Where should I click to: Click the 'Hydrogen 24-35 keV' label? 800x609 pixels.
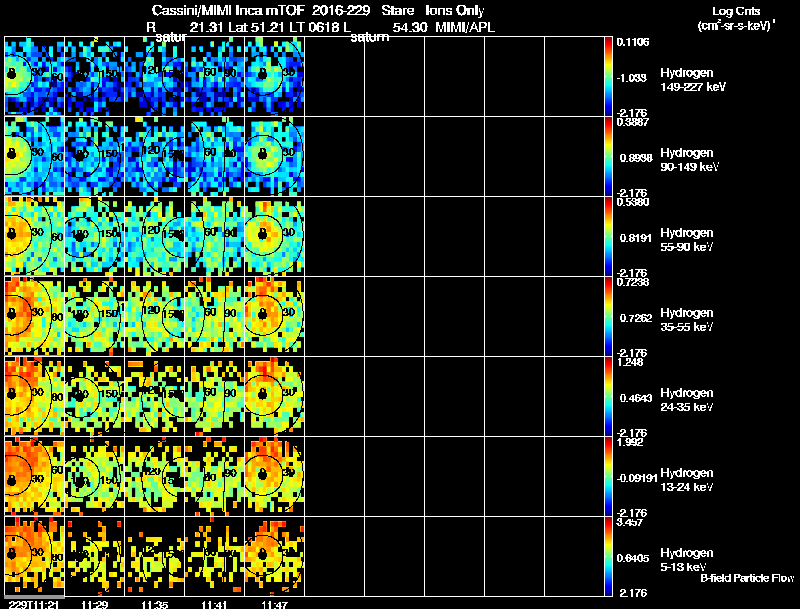pyautogui.click(x=687, y=400)
